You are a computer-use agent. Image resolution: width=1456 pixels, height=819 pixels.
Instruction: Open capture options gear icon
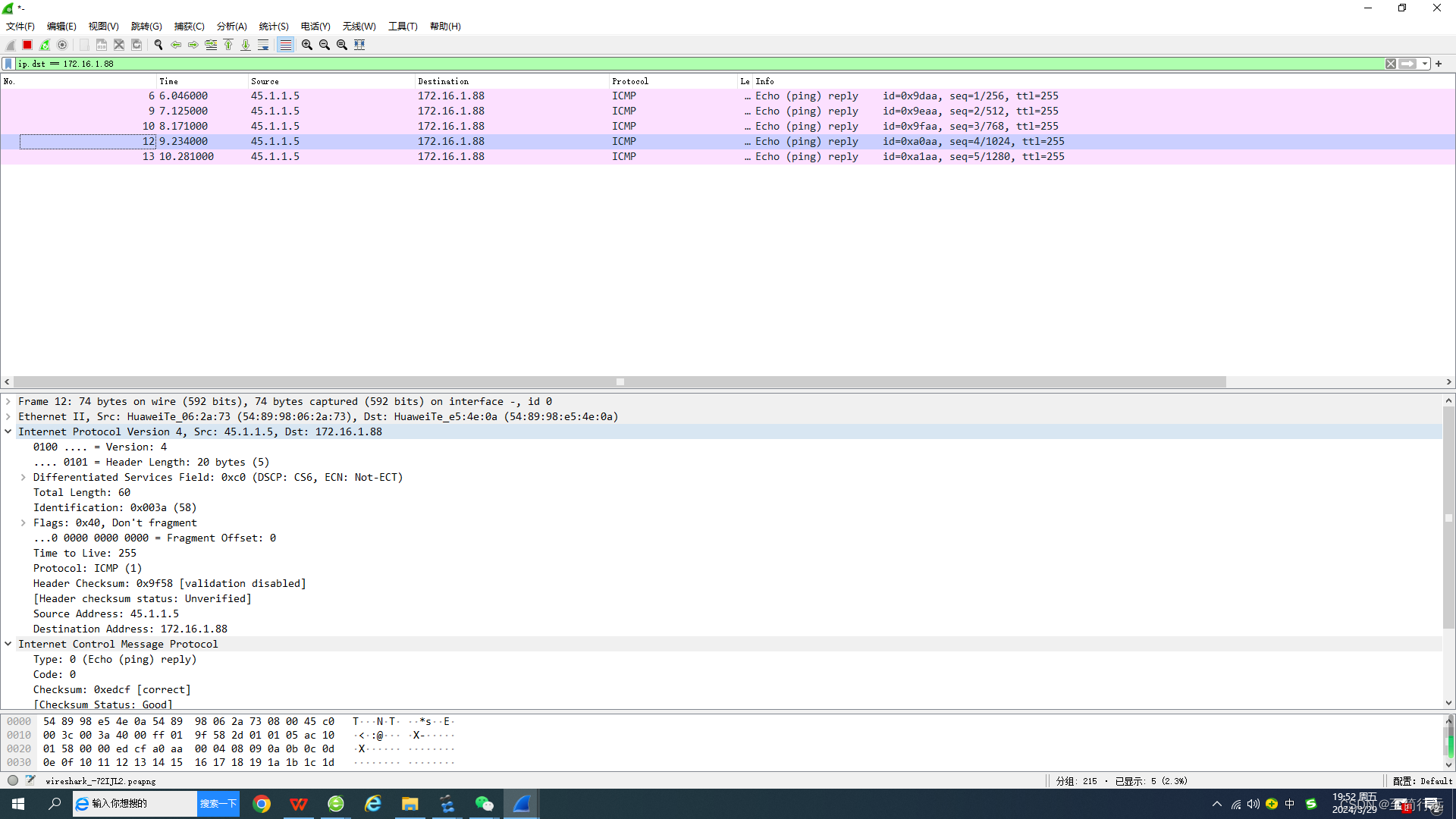point(62,45)
